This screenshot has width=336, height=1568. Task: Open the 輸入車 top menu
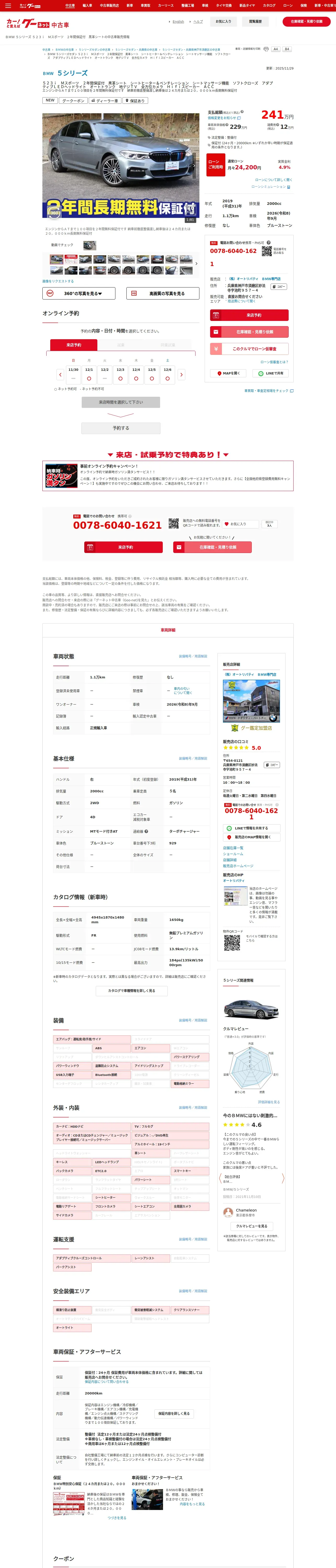click(87, 5)
